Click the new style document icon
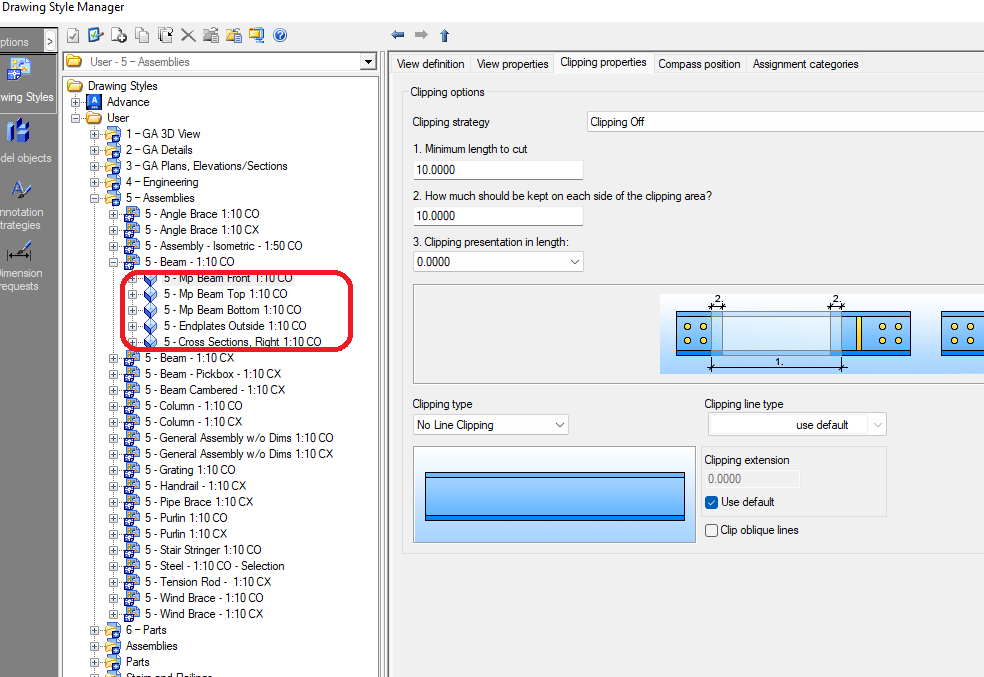Screen dimensions: 984x677 [119, 35]
